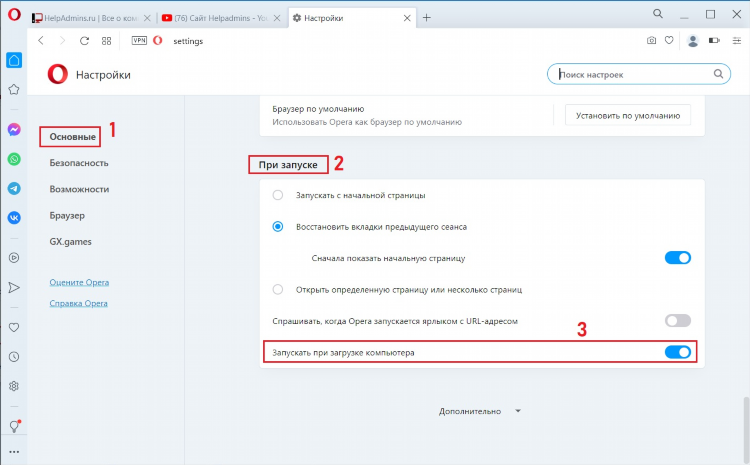Toggle 'Запускать при загрузке компьютера' switch
Screen dimensions: 750x465
678,352
